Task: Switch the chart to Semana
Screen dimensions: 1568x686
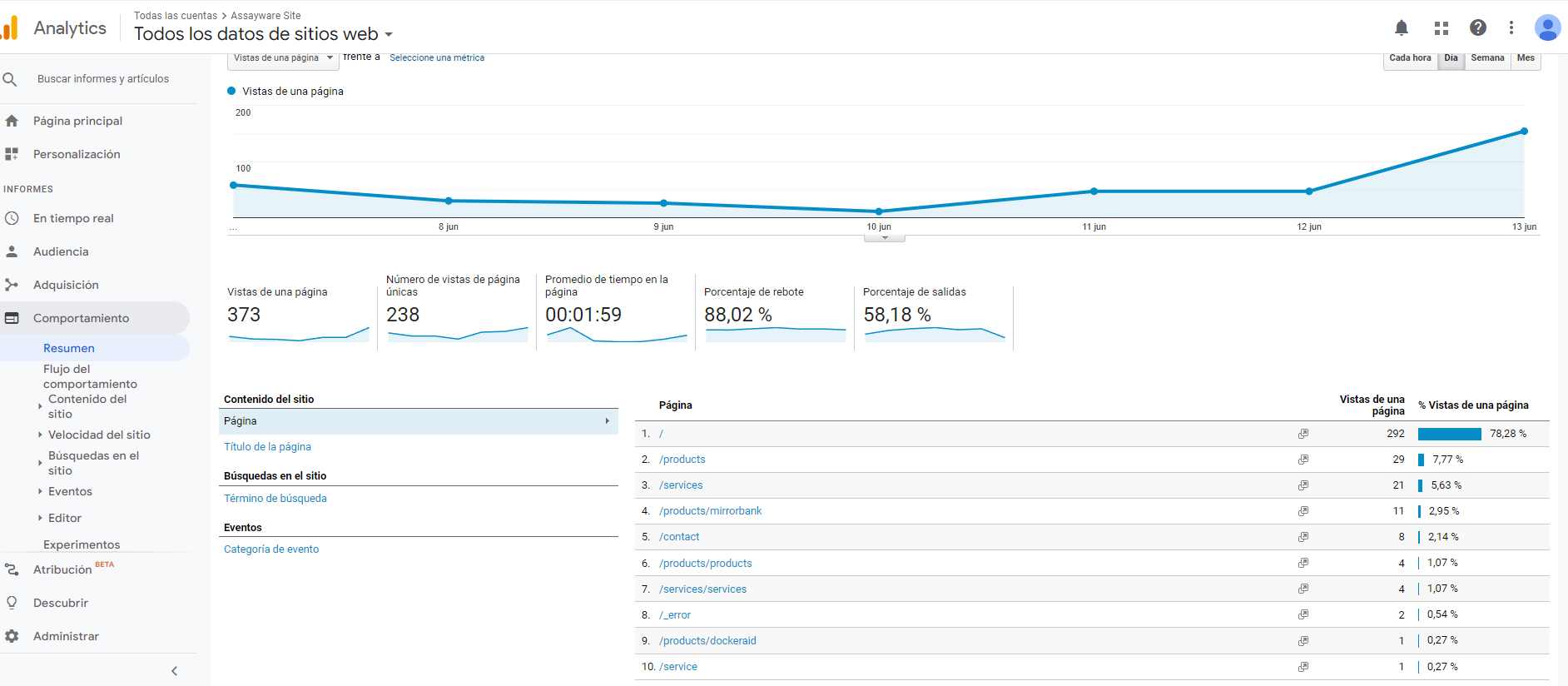Action: [1487, 58]
